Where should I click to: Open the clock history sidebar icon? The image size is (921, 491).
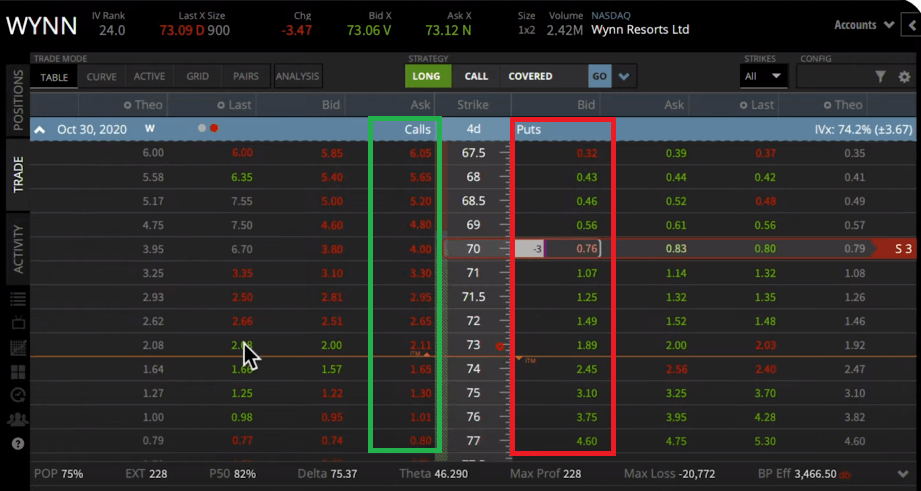tap(17, 395)
